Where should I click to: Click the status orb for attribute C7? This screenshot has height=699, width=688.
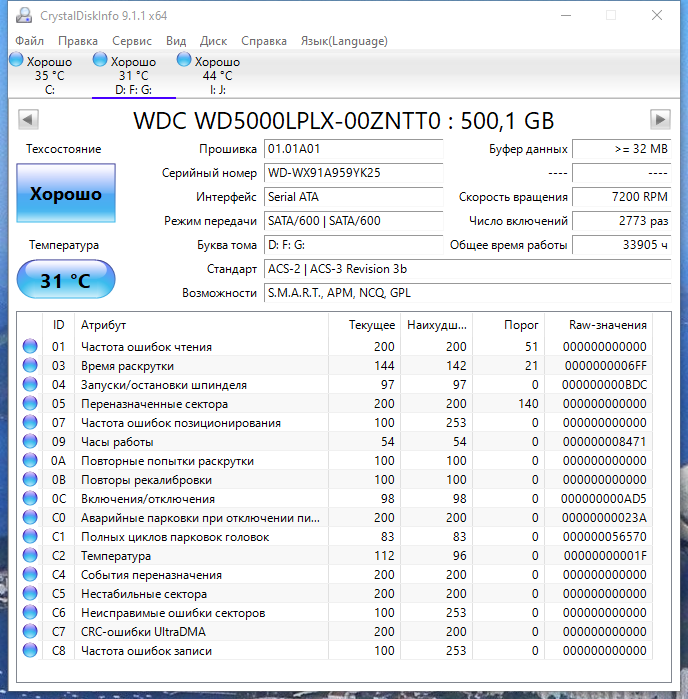coord(30,632)
